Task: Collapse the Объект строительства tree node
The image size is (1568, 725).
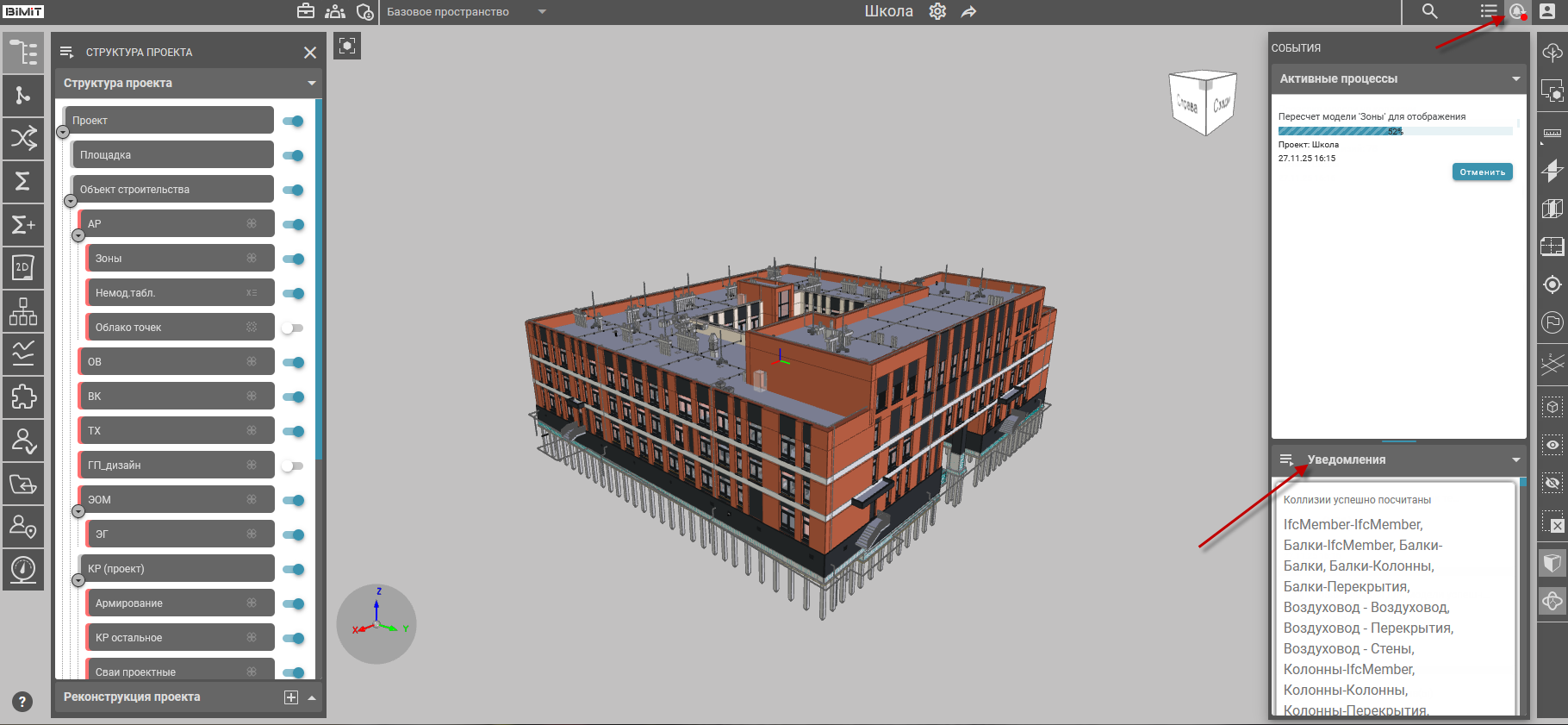Action: coord(71,201)
